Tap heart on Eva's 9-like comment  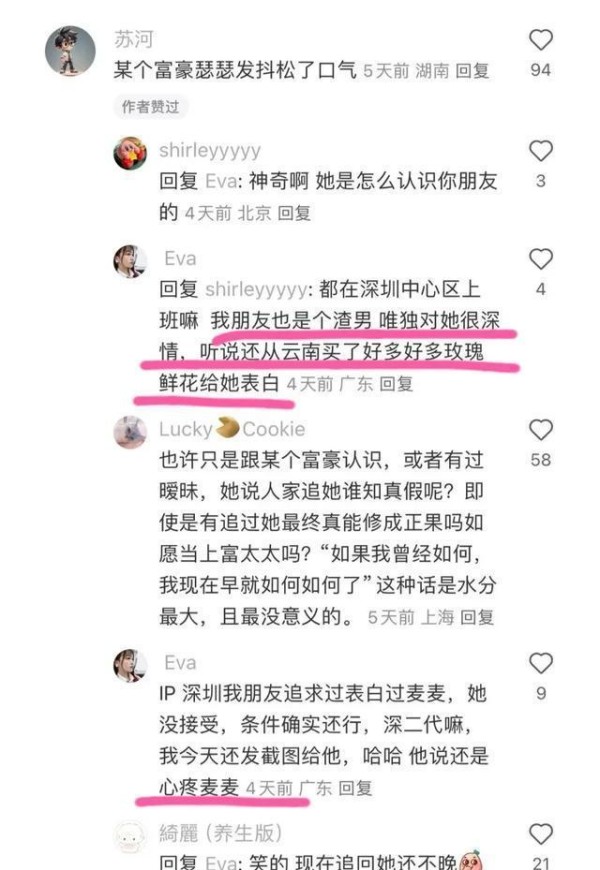(x=541, y=663)
